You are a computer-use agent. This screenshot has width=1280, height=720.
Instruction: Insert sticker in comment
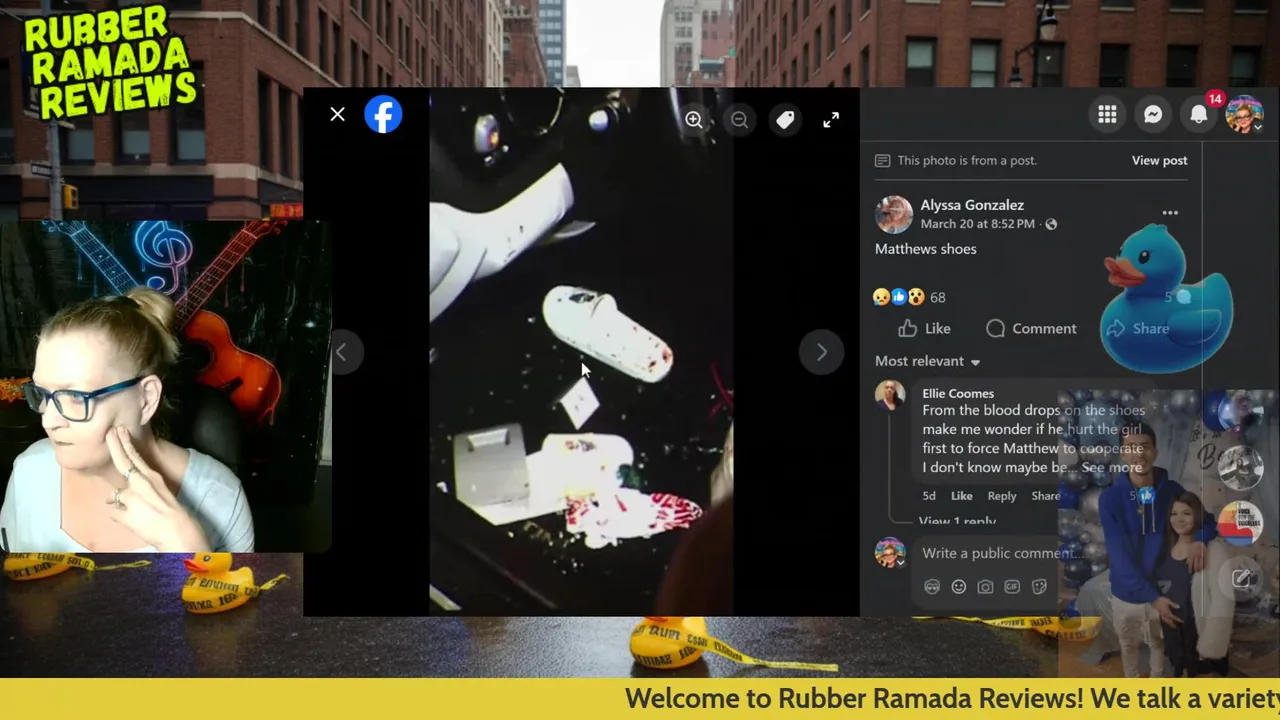click(1039, 587)
